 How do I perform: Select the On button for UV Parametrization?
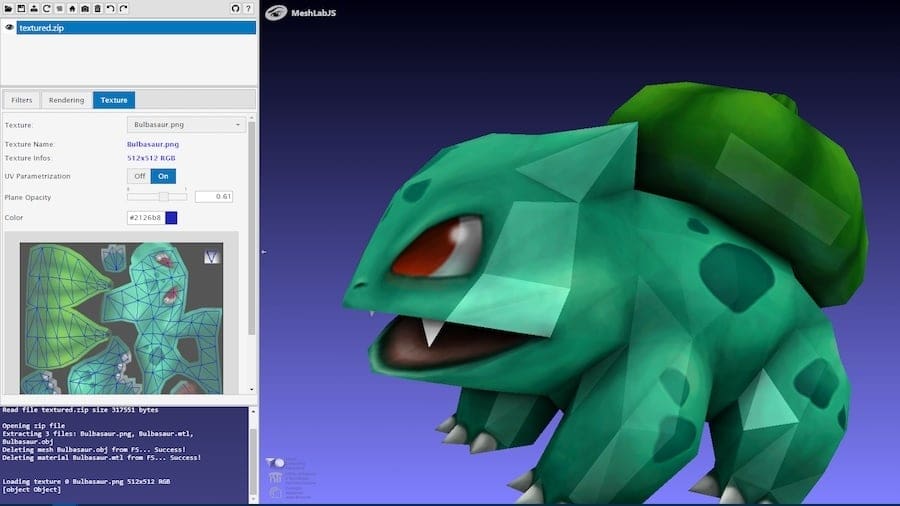(163, 176)
